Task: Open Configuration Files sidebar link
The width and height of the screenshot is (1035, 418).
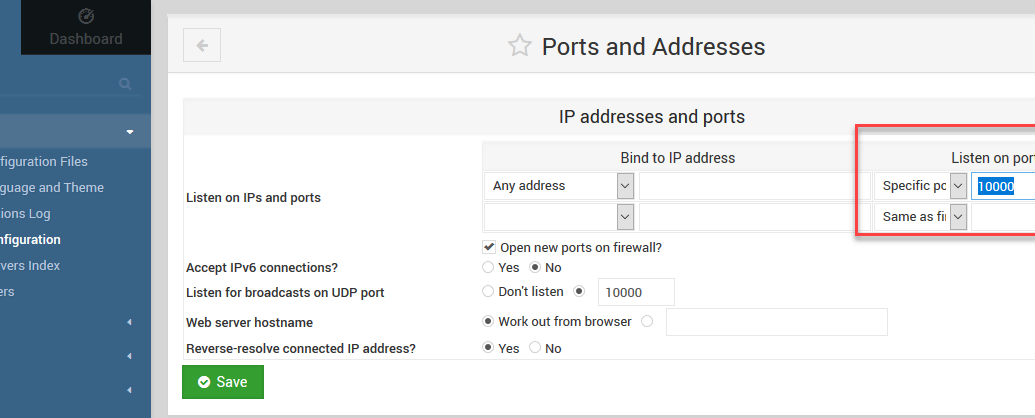Action: (44, 162)
